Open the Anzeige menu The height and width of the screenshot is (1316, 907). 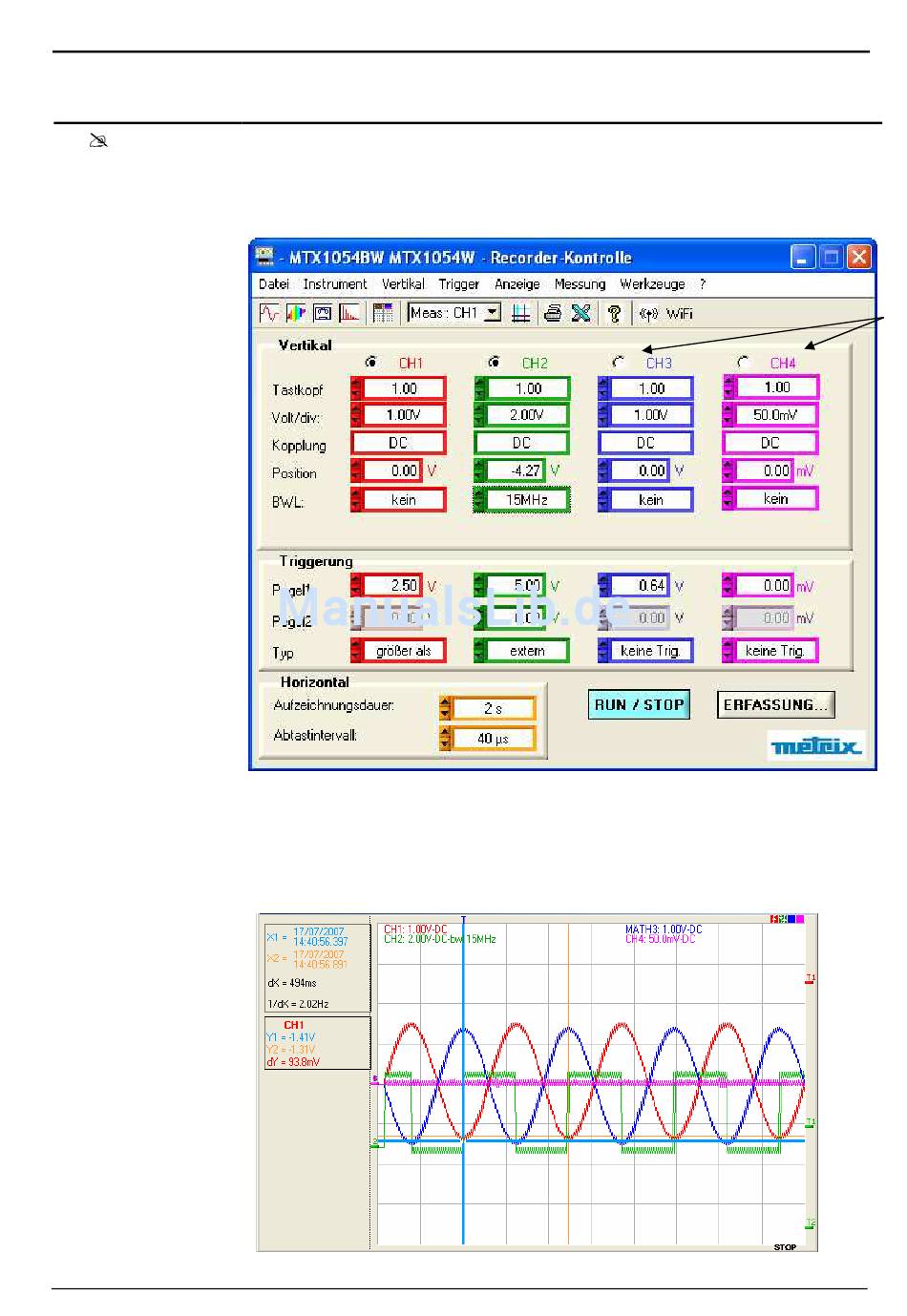(517, 284)
